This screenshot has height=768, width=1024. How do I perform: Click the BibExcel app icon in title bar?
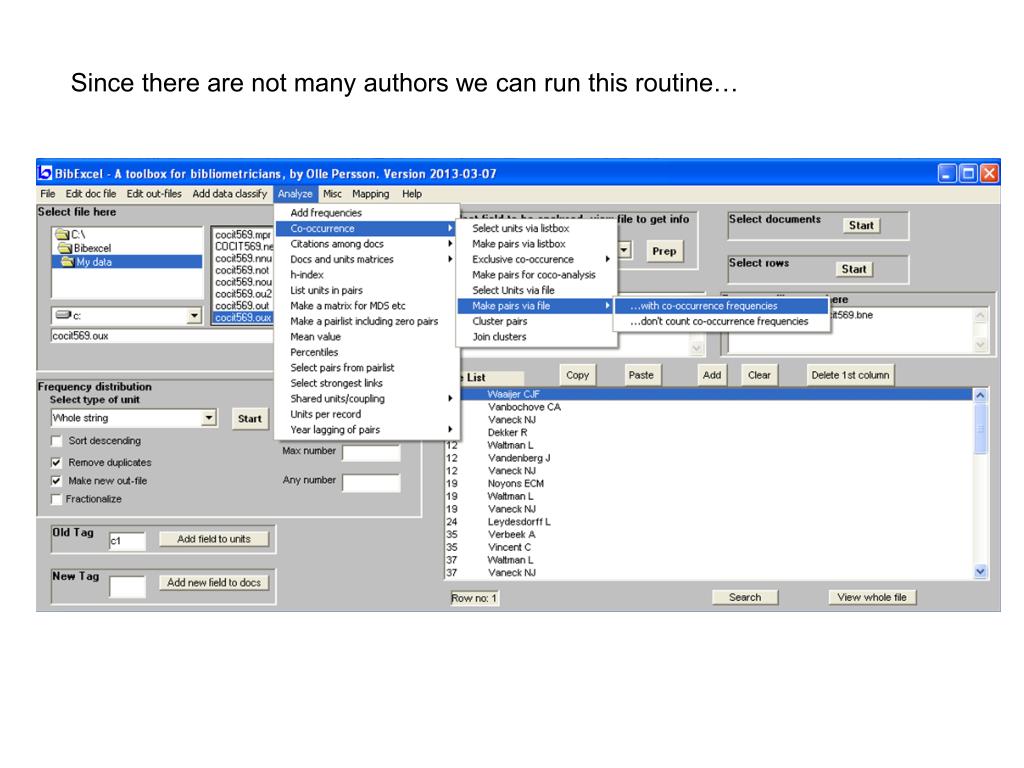(44, 173)
